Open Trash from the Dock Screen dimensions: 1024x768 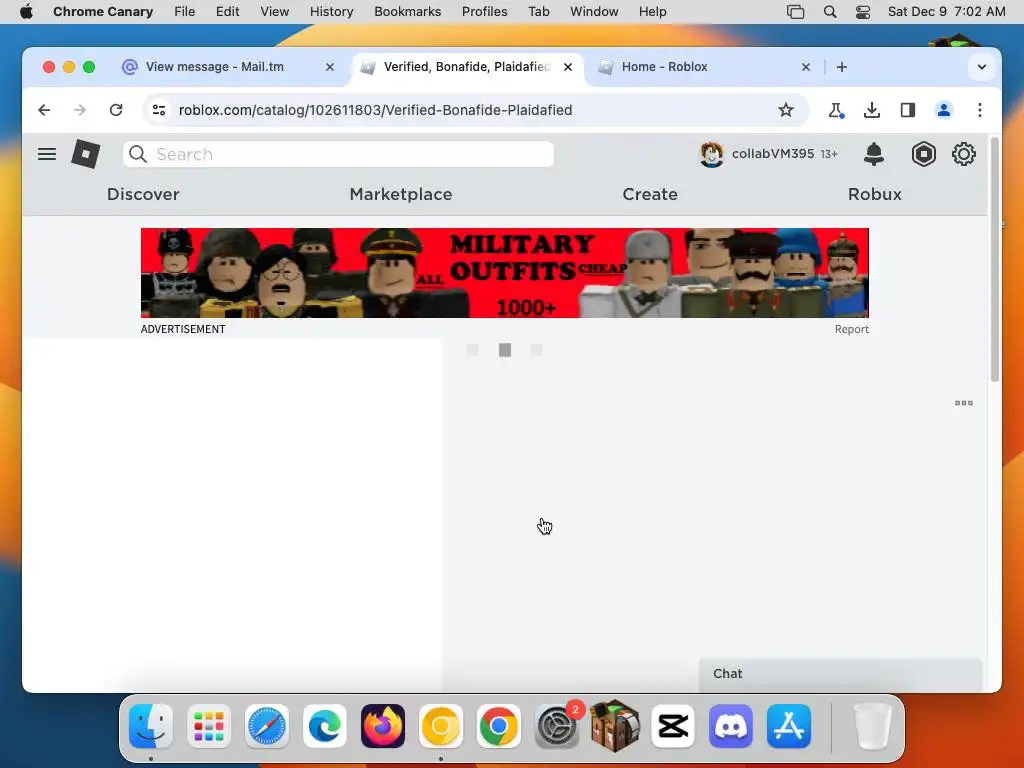click(x=872, y=726)
